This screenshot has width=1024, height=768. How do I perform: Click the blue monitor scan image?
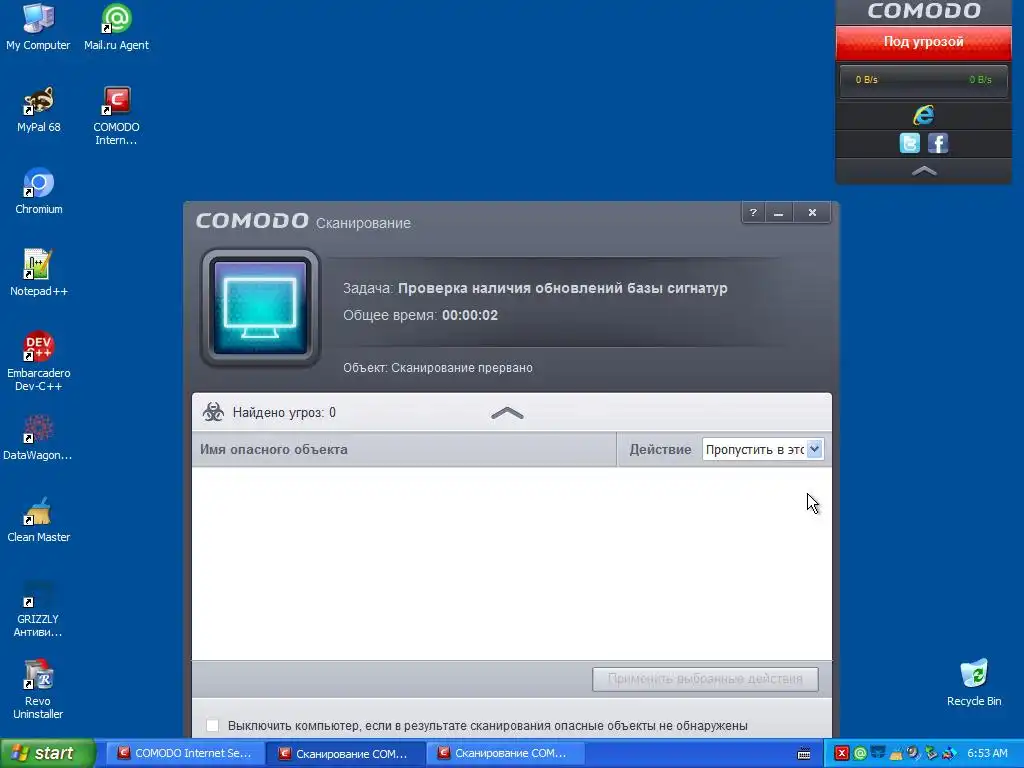coord(261,308)
